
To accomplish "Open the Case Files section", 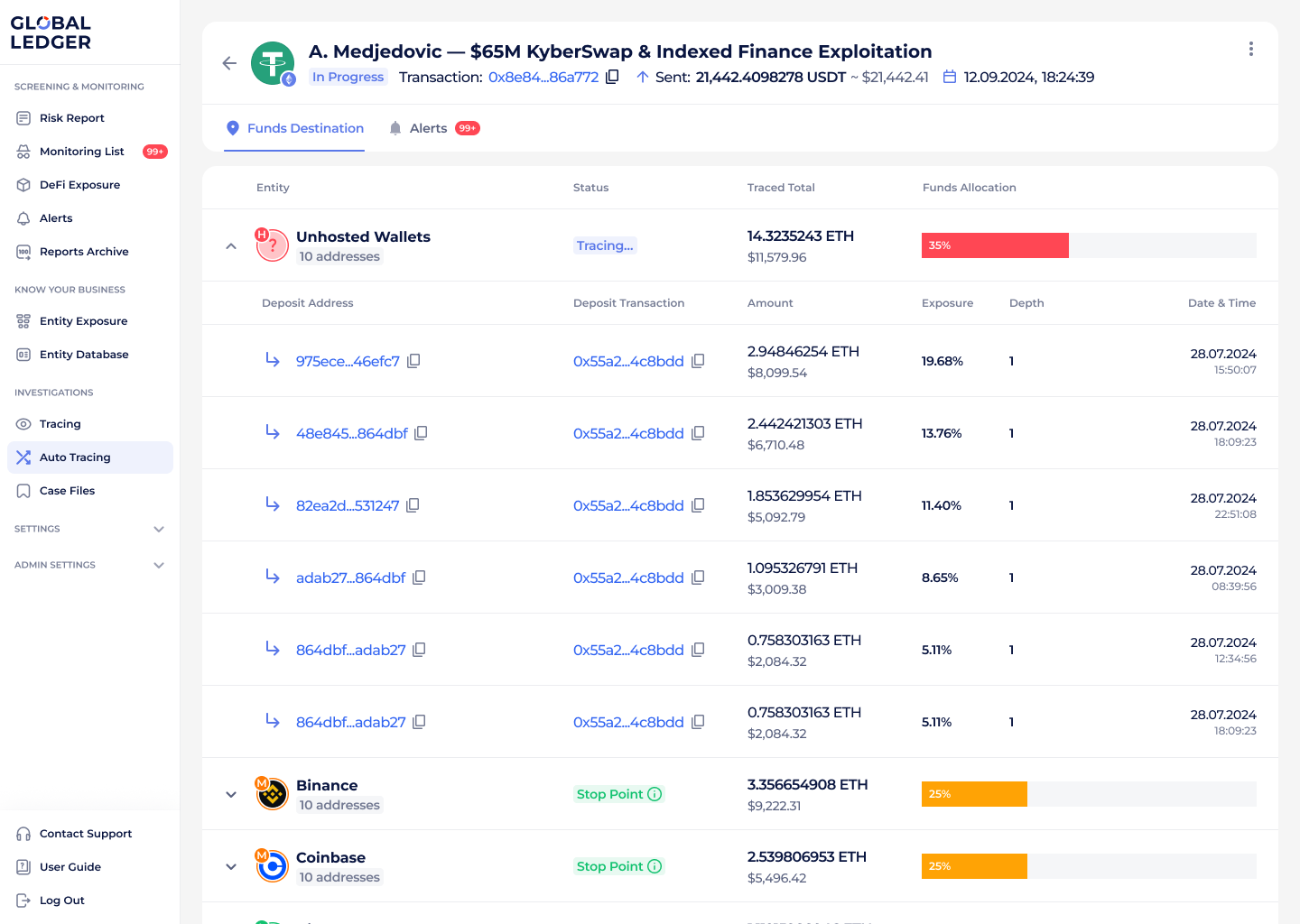I will coord(67,490).
